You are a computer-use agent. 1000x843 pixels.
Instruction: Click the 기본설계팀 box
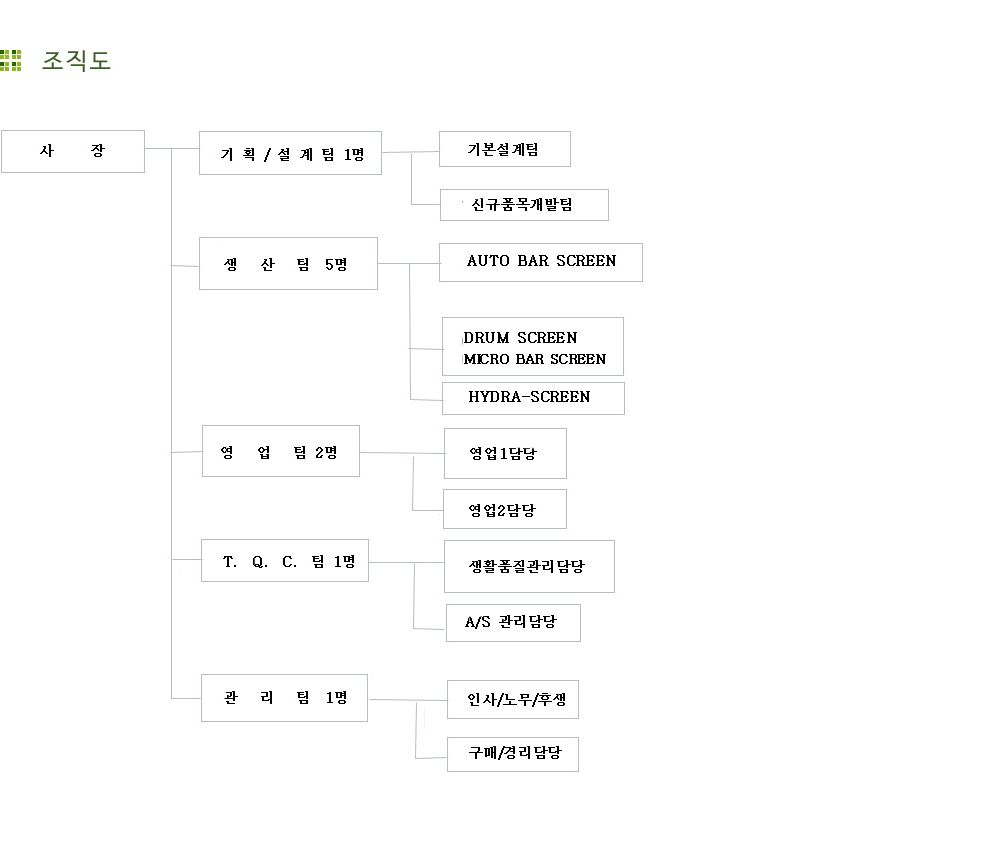click(x=504, y=149)
